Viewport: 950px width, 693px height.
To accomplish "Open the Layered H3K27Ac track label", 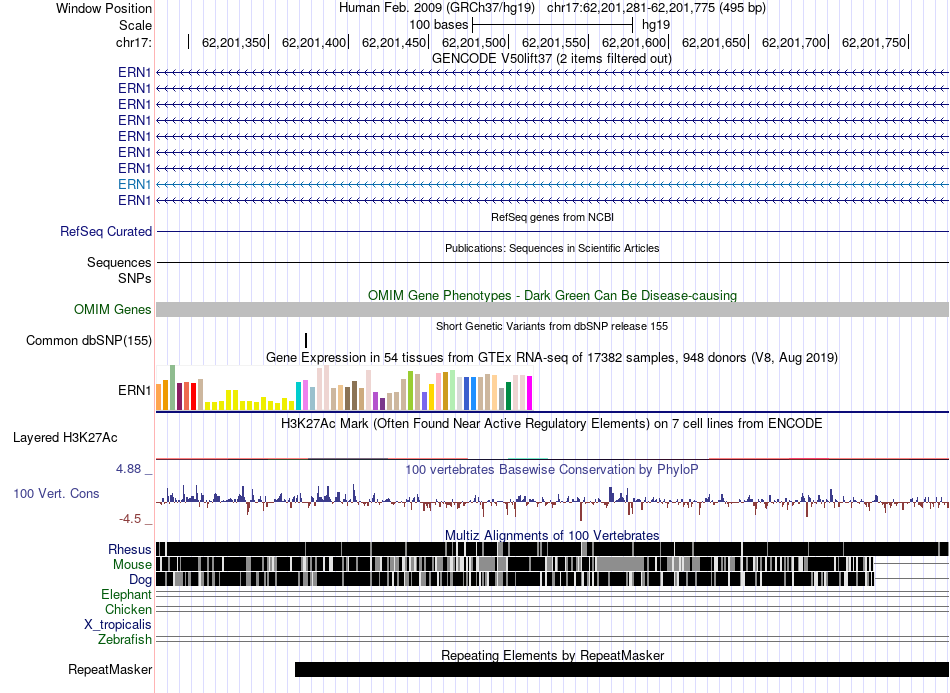I will tap(65, 437).
